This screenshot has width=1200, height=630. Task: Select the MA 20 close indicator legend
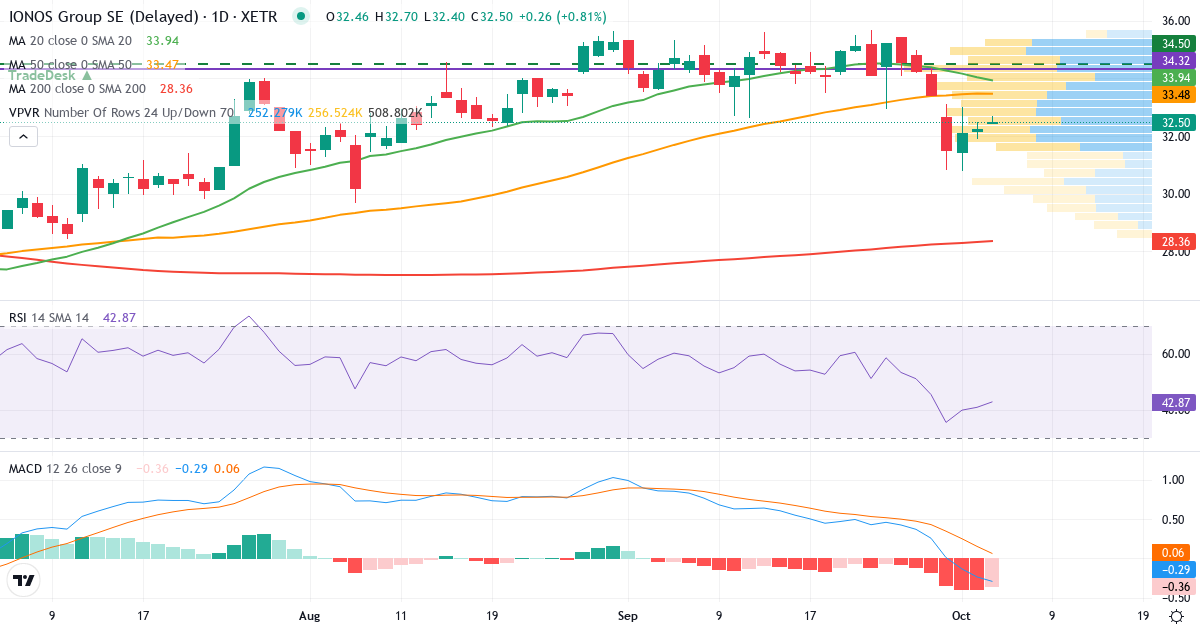pos(71,41)
